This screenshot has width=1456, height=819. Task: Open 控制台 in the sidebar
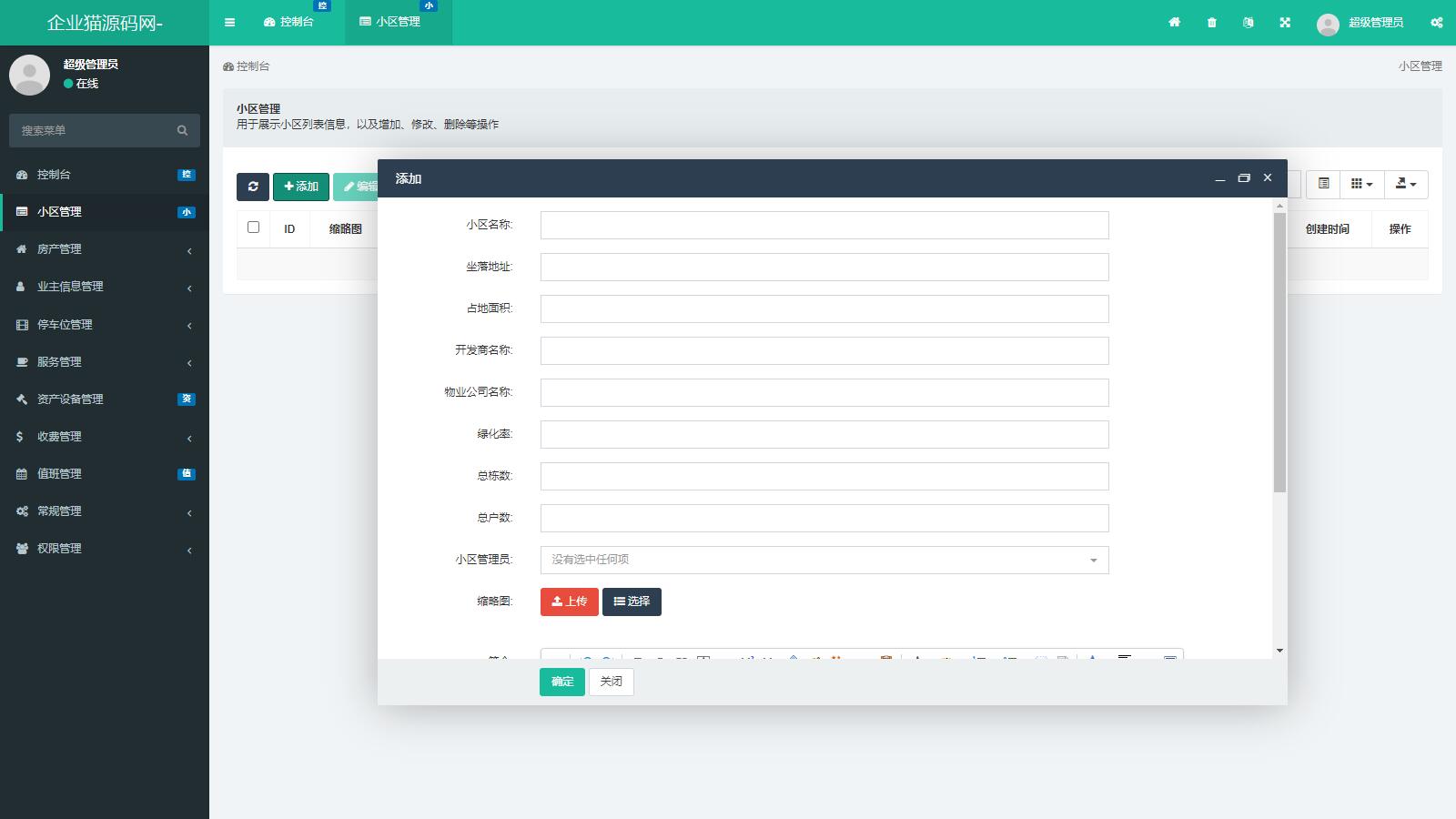105,175
